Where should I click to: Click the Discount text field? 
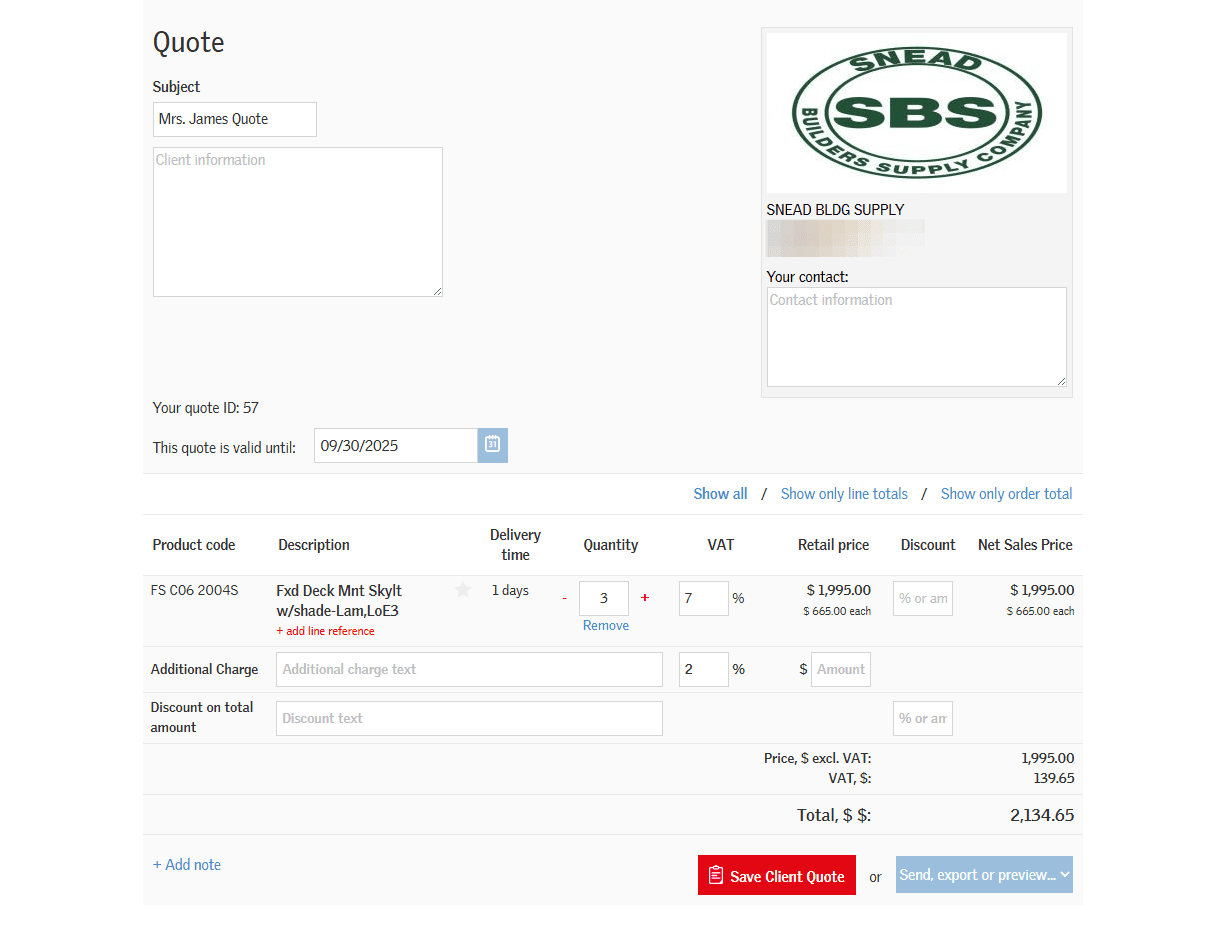(x=470, y=718)
